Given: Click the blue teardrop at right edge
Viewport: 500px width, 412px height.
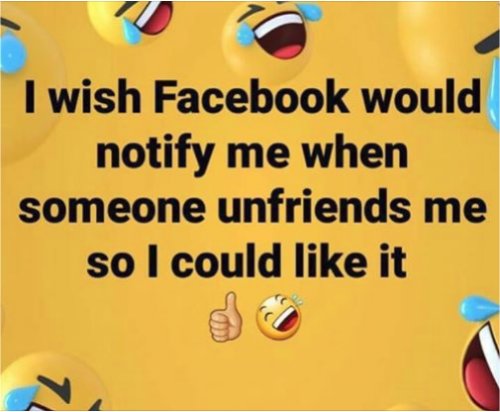Looking at the screenshot, I should [x=491, y=98].
